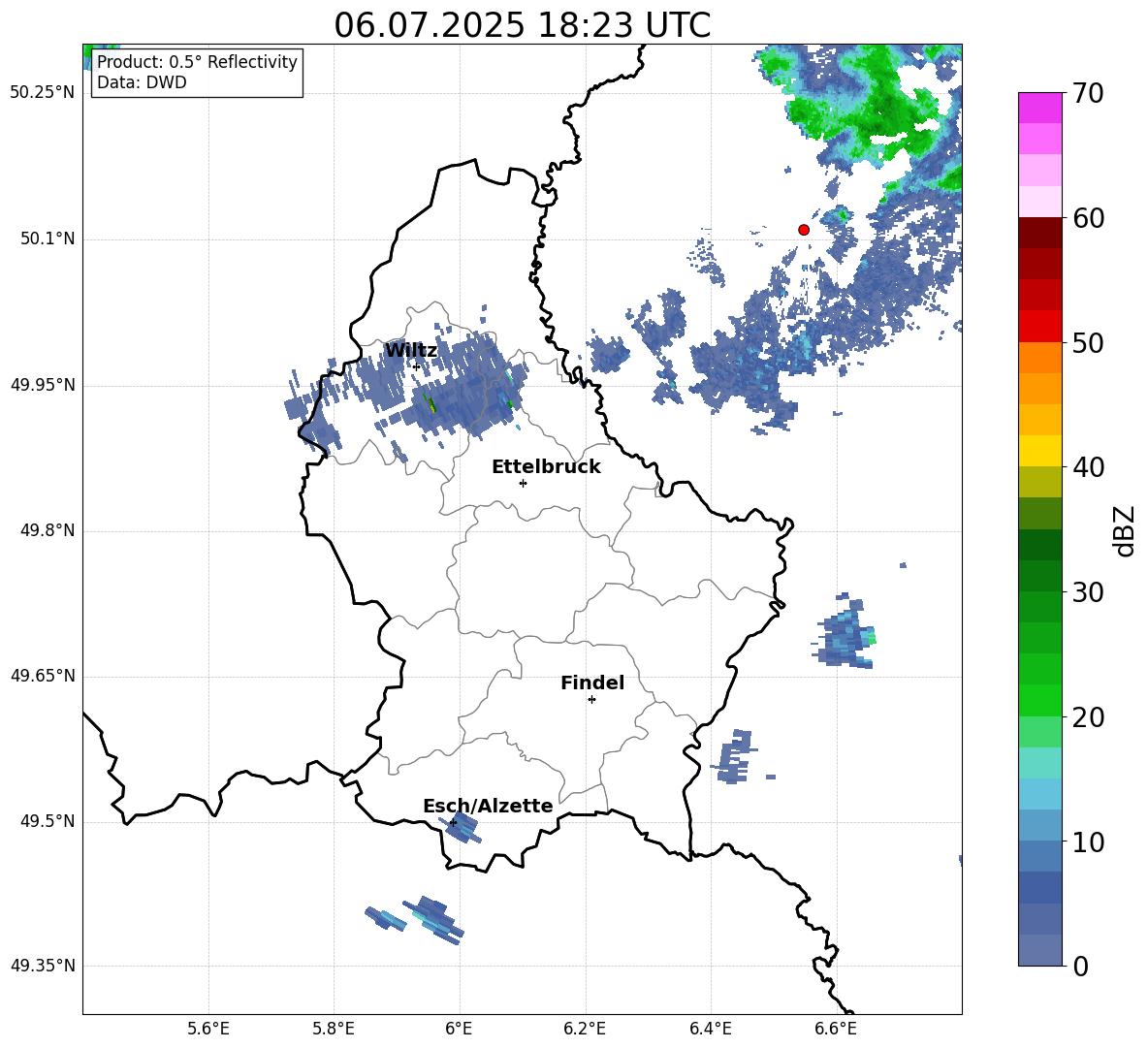Click the orange colorbar segment below 50
Viewport: 1148px width, 1048px height.
pyautogui.click(x=1039, y=358)
